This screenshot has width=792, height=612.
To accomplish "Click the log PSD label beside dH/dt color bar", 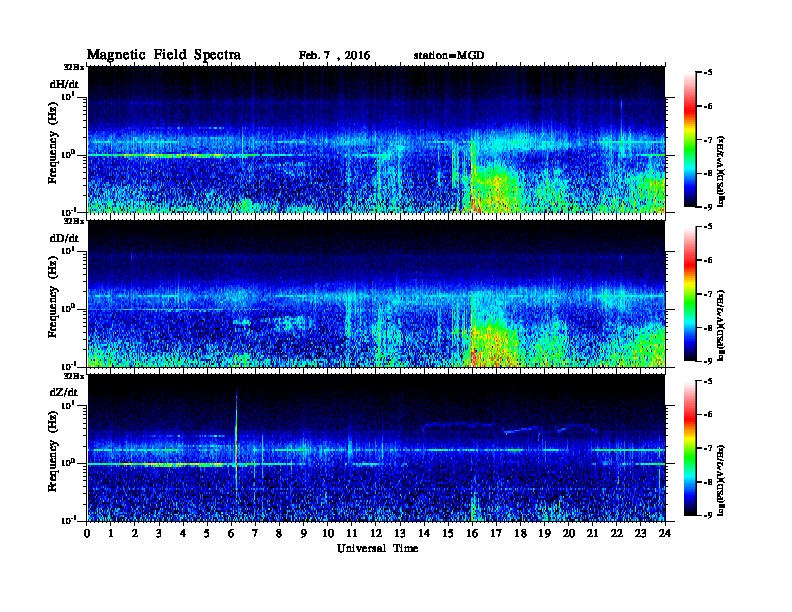I will 722,170.
